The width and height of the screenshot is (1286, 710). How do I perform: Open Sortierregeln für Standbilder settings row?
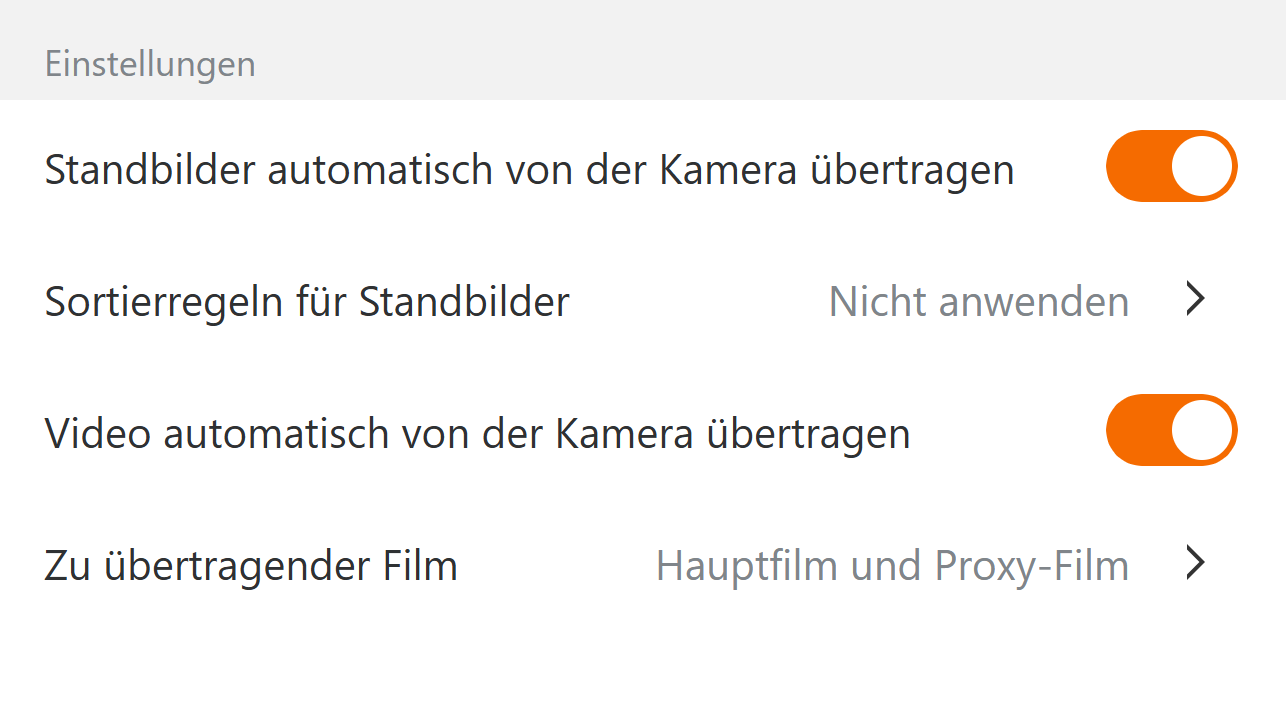[x=640, y=300]
